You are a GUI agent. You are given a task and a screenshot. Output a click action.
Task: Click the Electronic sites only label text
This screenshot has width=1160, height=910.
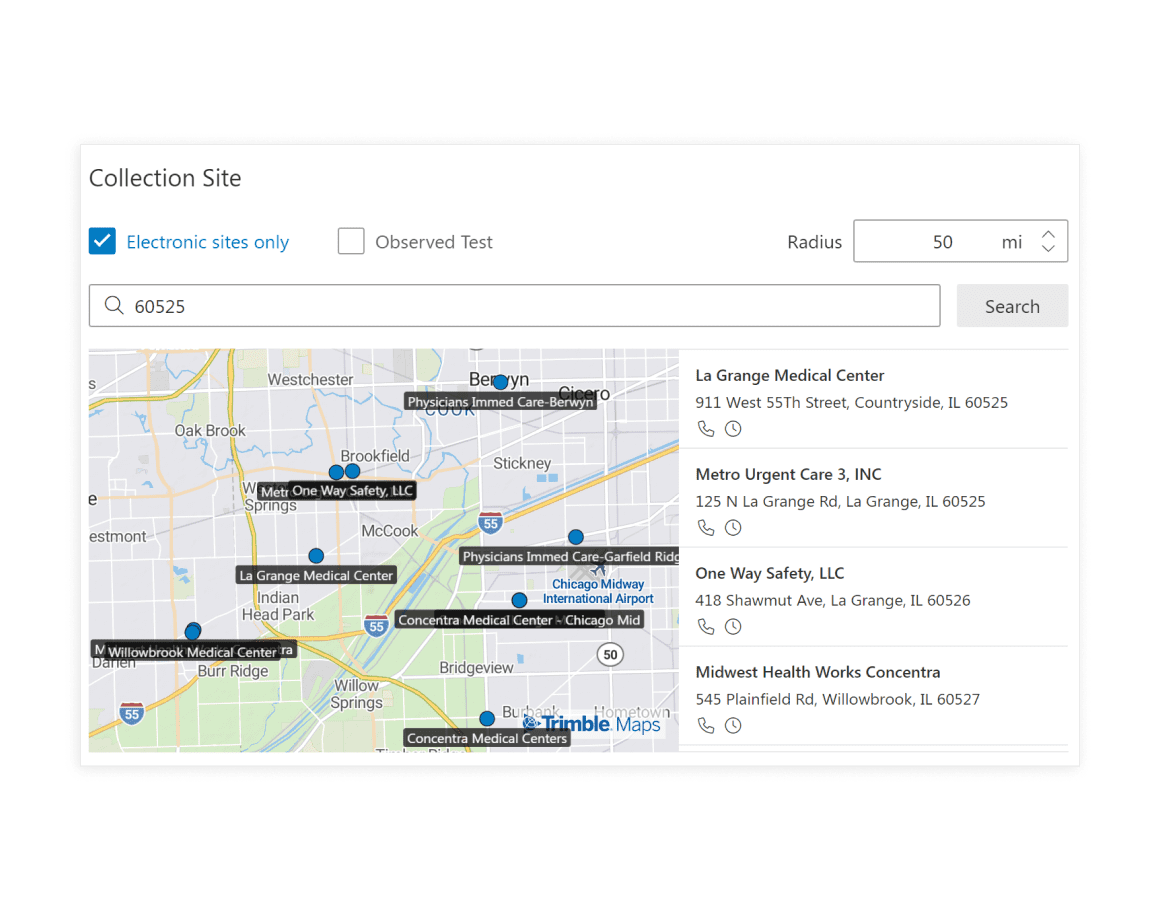tap(208, 242)
